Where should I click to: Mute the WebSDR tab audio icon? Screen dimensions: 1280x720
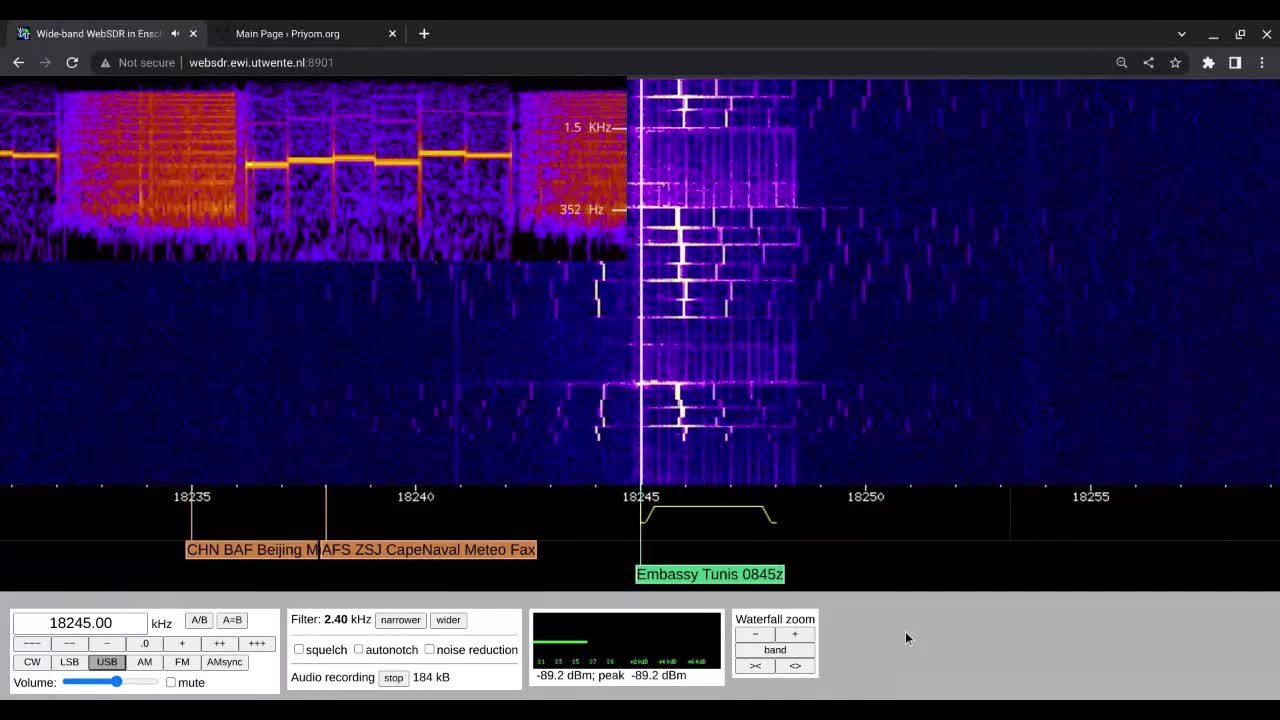click(175, 34)
